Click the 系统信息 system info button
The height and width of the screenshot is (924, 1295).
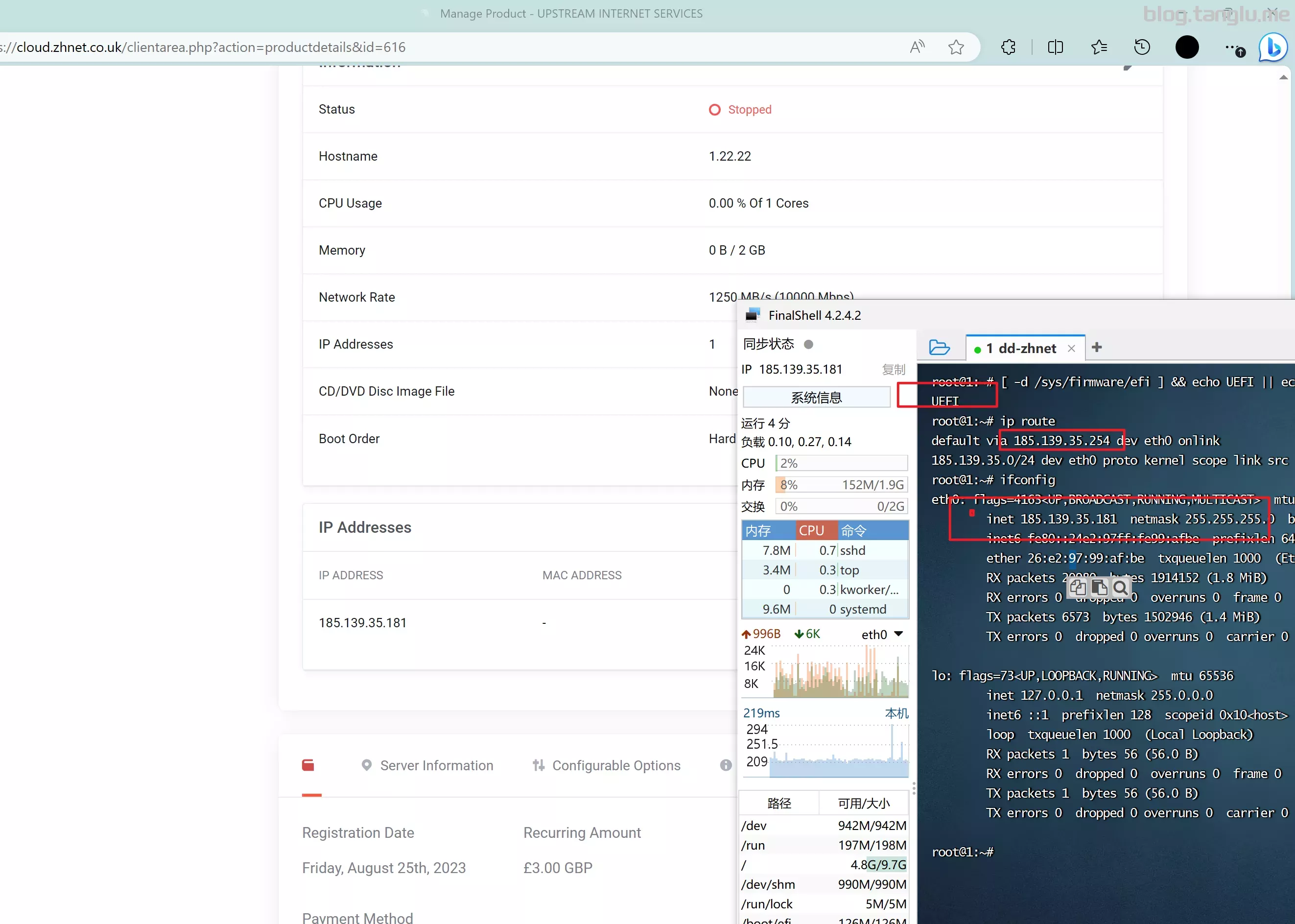tap(817, 397)
